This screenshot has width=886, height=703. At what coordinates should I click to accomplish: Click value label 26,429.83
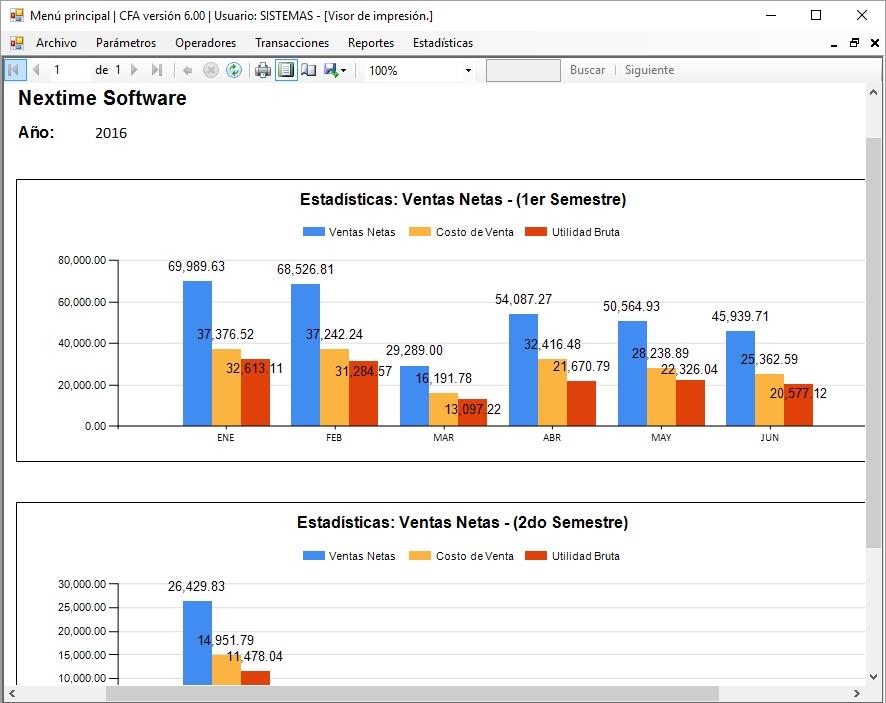point(196,587)
